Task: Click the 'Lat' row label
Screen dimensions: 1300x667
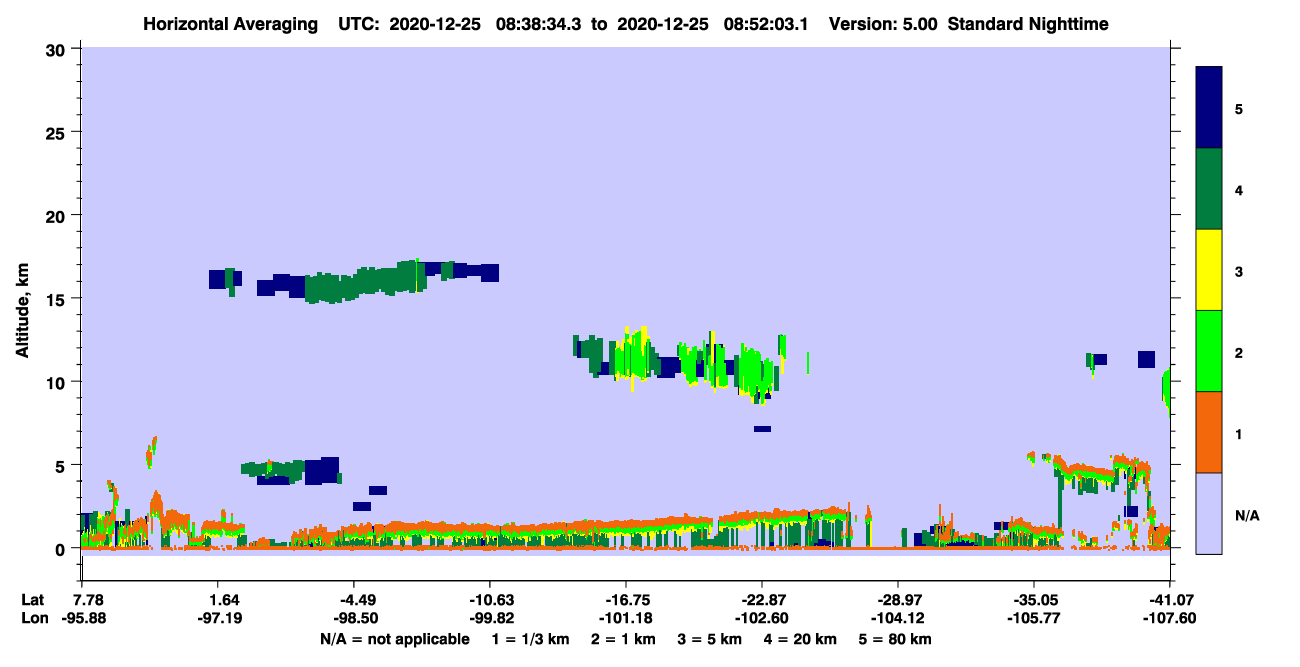Action: 32,600
